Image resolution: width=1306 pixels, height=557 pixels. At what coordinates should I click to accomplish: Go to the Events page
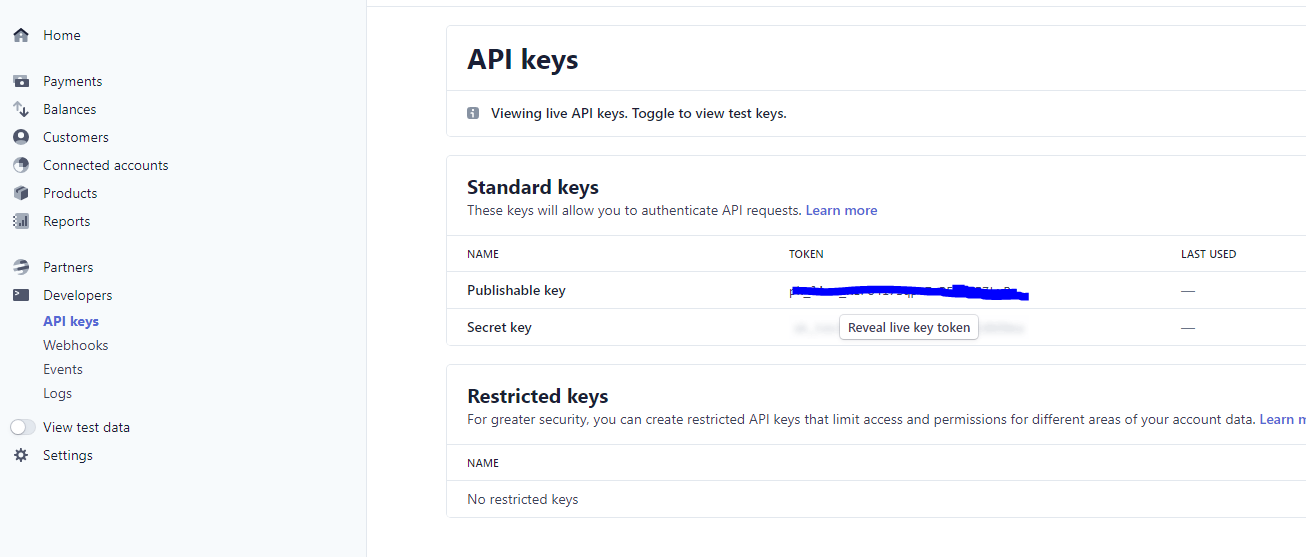[63, 369]
